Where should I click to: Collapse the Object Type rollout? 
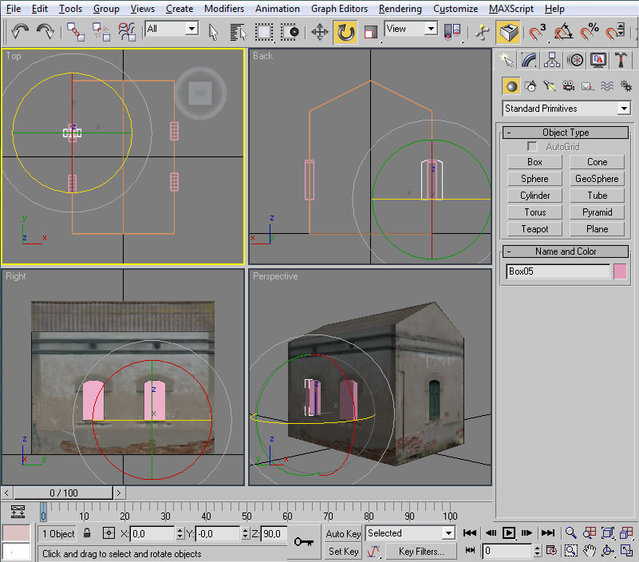(x=566, y=132)
